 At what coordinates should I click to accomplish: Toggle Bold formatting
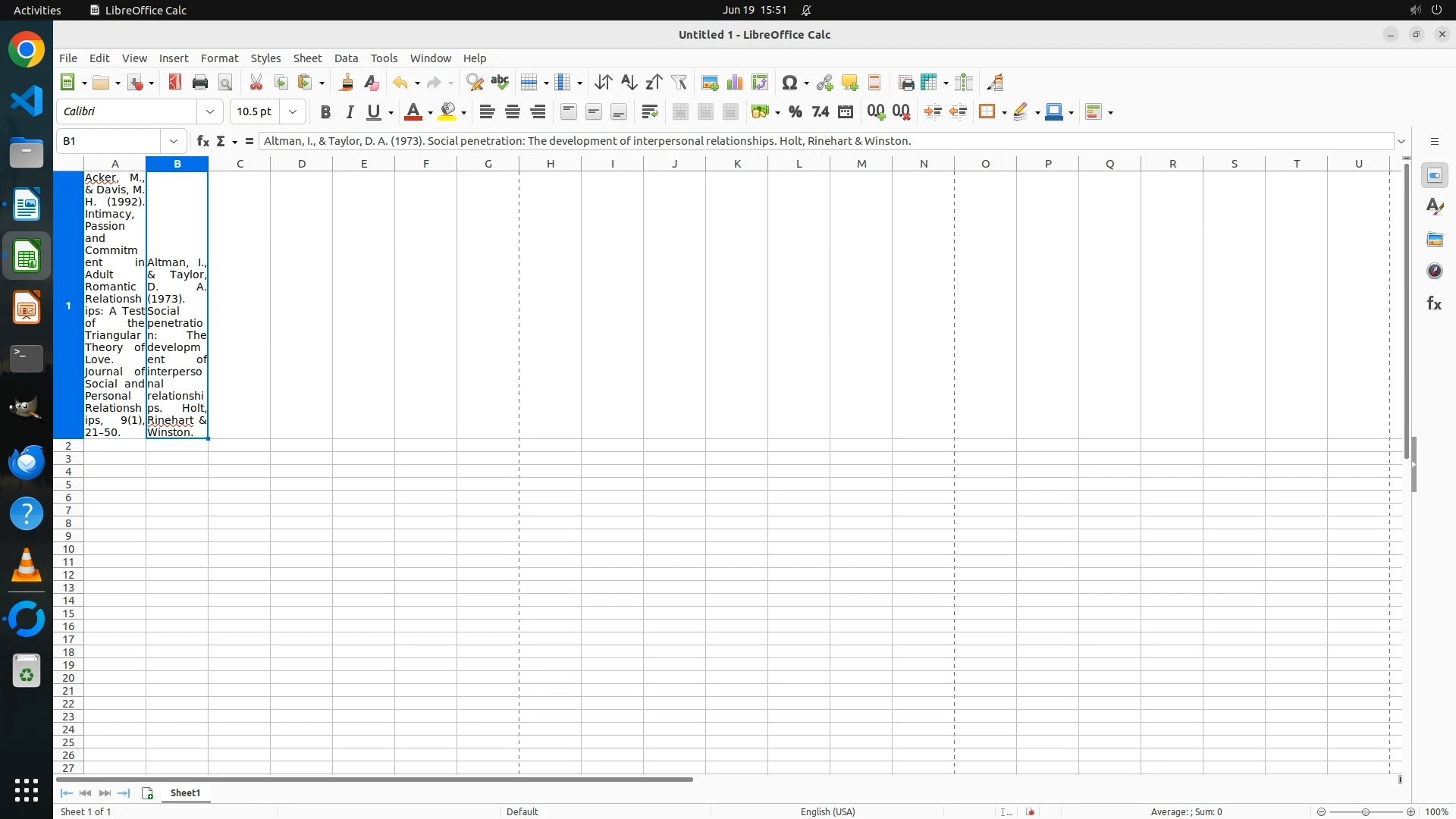tap(325, 112)
